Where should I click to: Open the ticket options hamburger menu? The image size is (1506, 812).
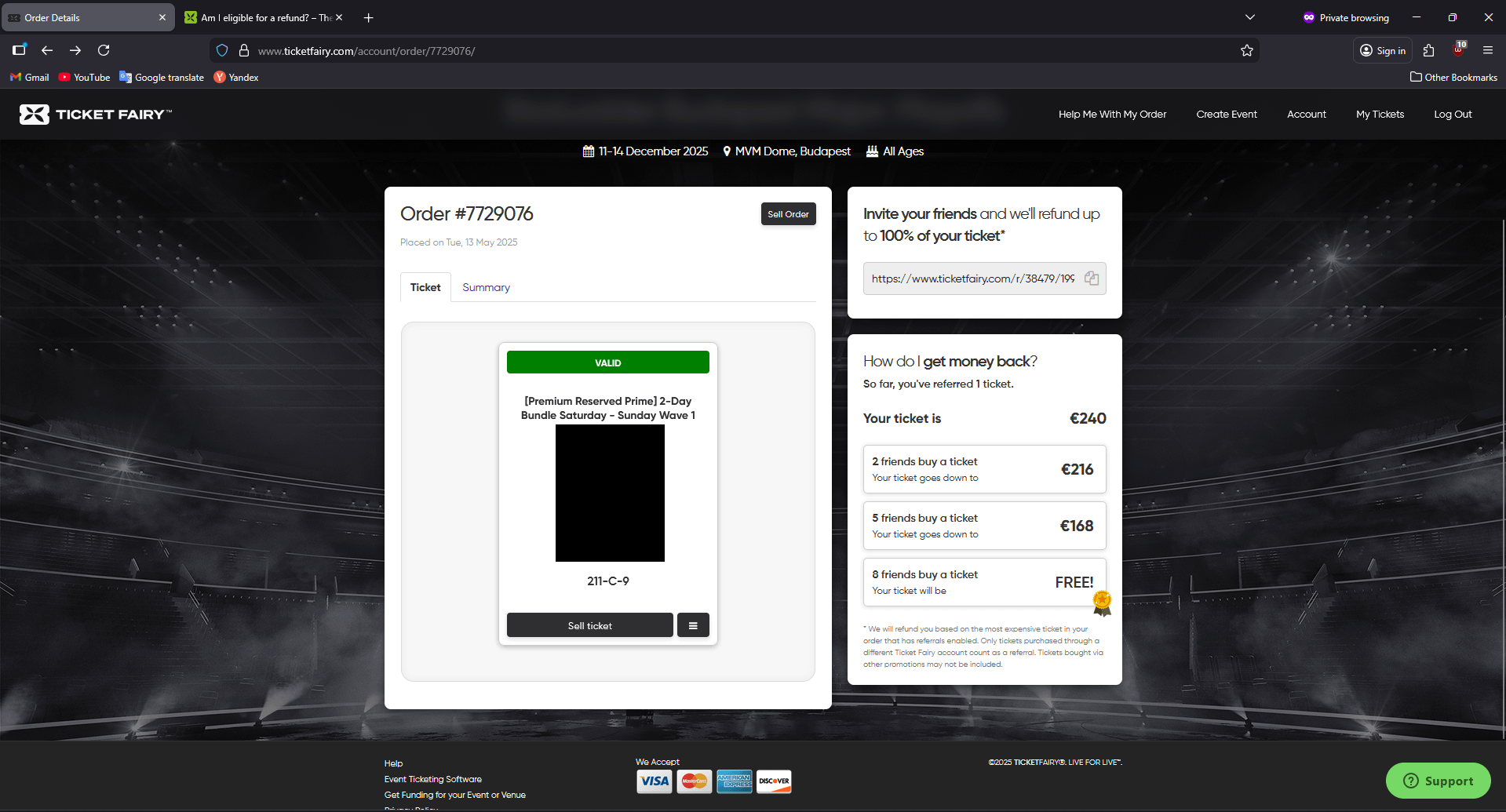(693, 625)
